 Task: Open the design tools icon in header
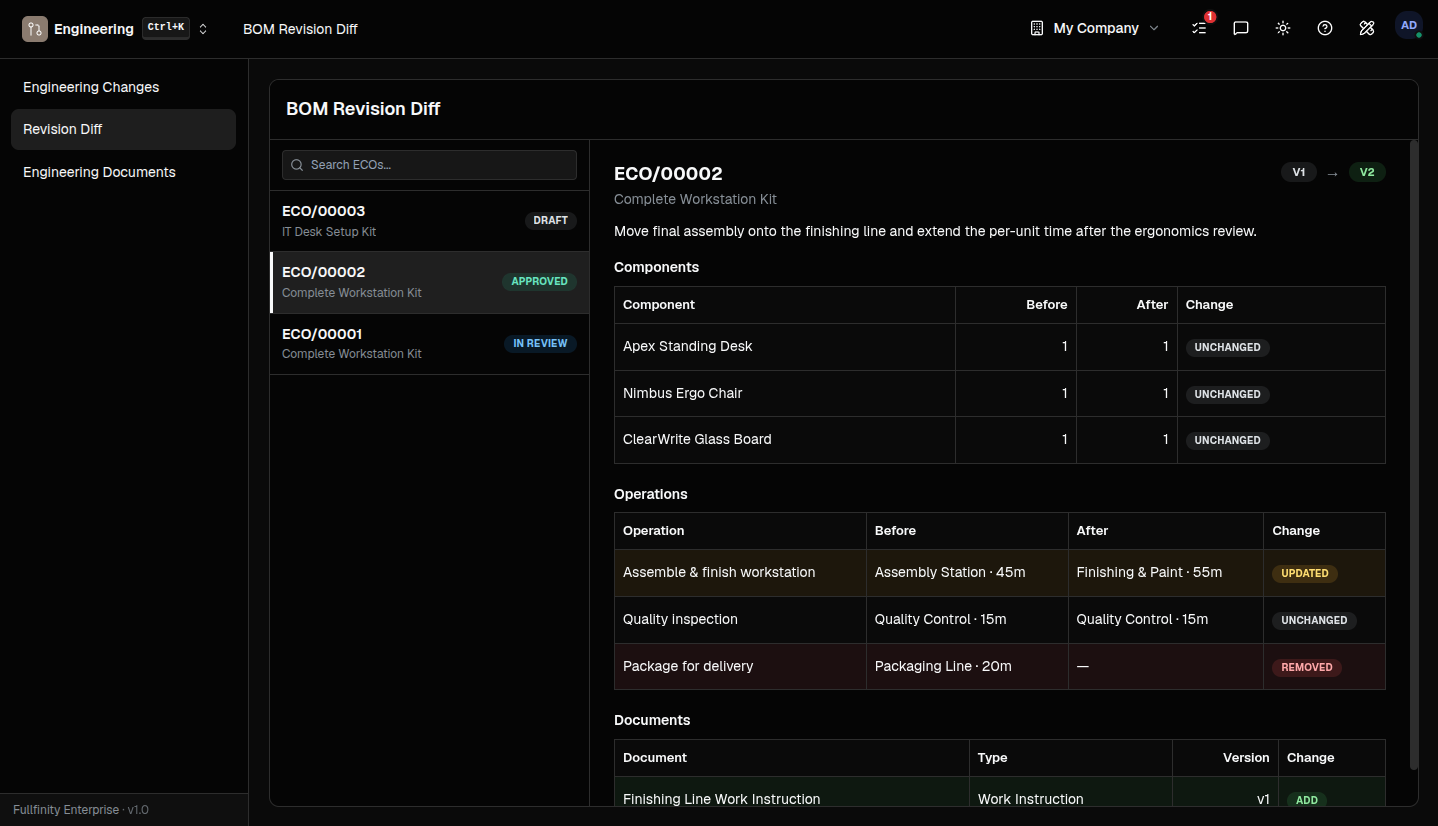point(1367,28)
